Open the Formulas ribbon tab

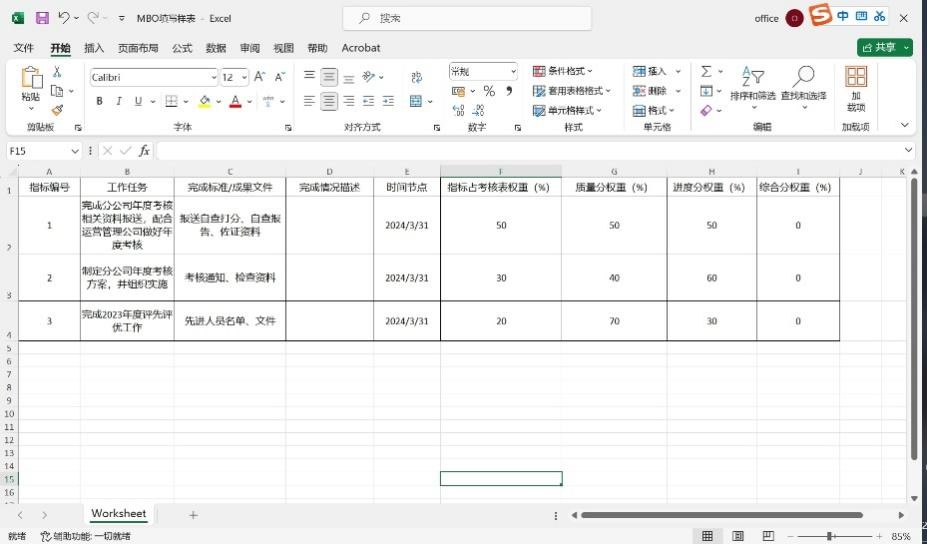[x=182, y=48]
